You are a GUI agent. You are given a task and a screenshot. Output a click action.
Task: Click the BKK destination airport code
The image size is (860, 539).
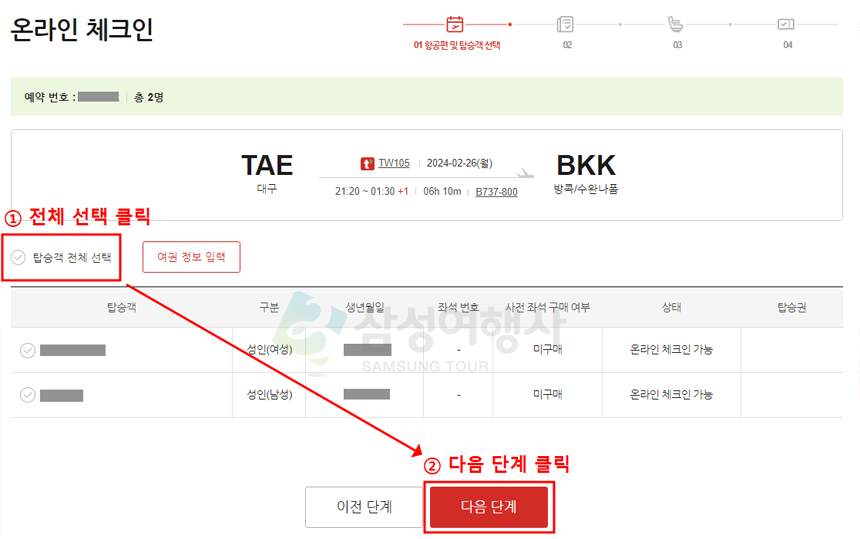click(x=586, y=165)
